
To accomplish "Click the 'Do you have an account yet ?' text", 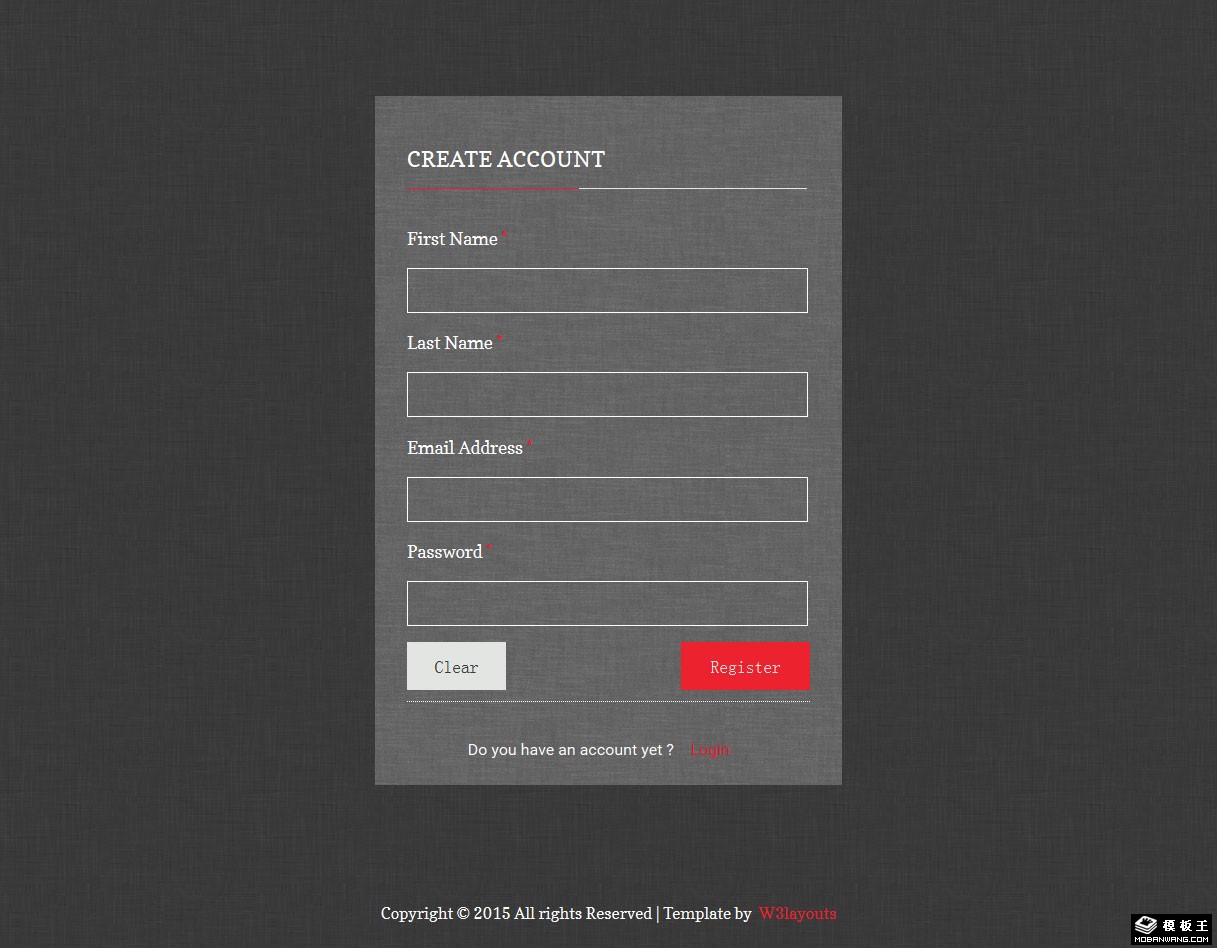I will coord(571,750).
